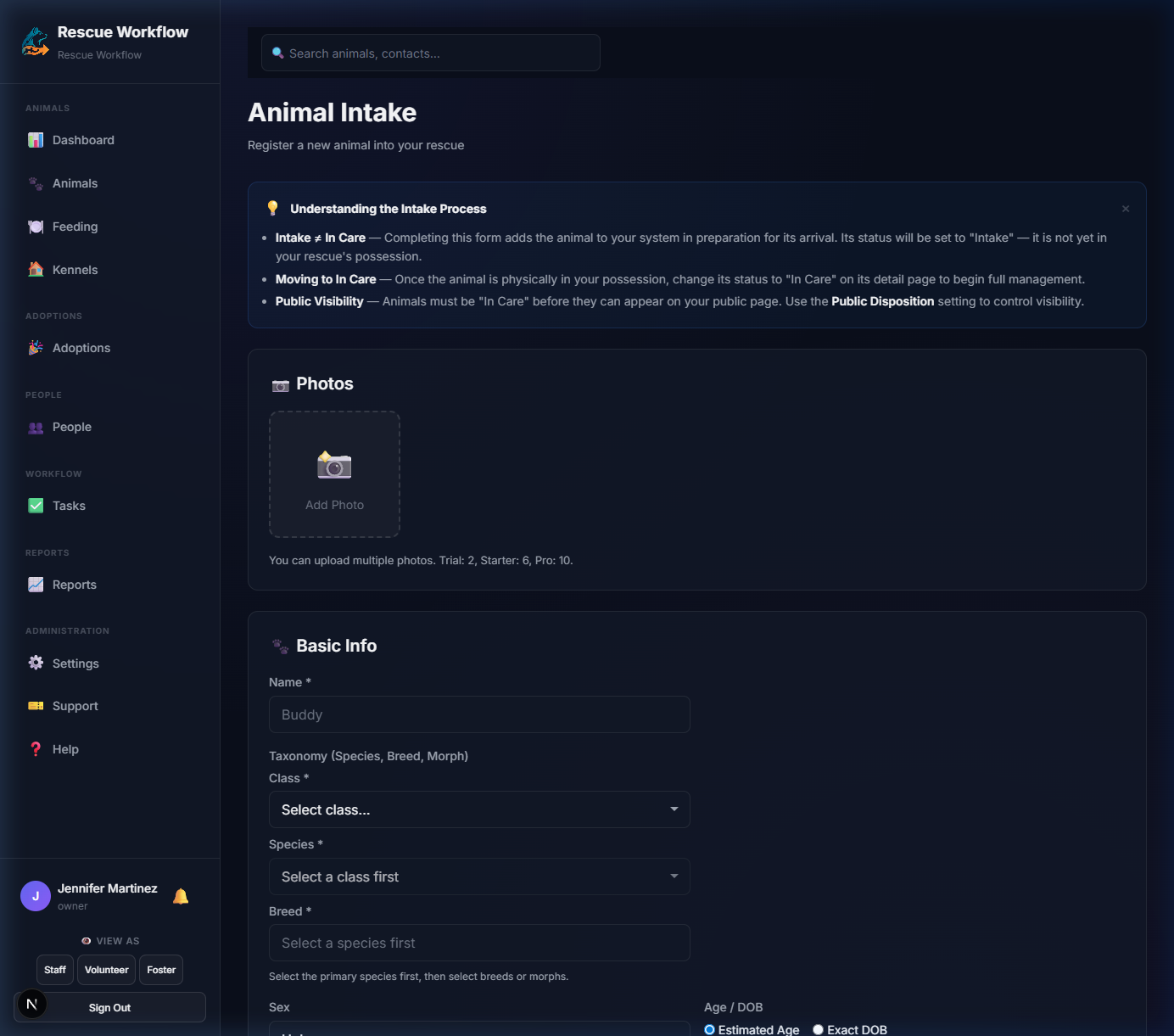
Task: Click the Add Photo camera icon
Action: pyautogui.click(x=334, y=466)
